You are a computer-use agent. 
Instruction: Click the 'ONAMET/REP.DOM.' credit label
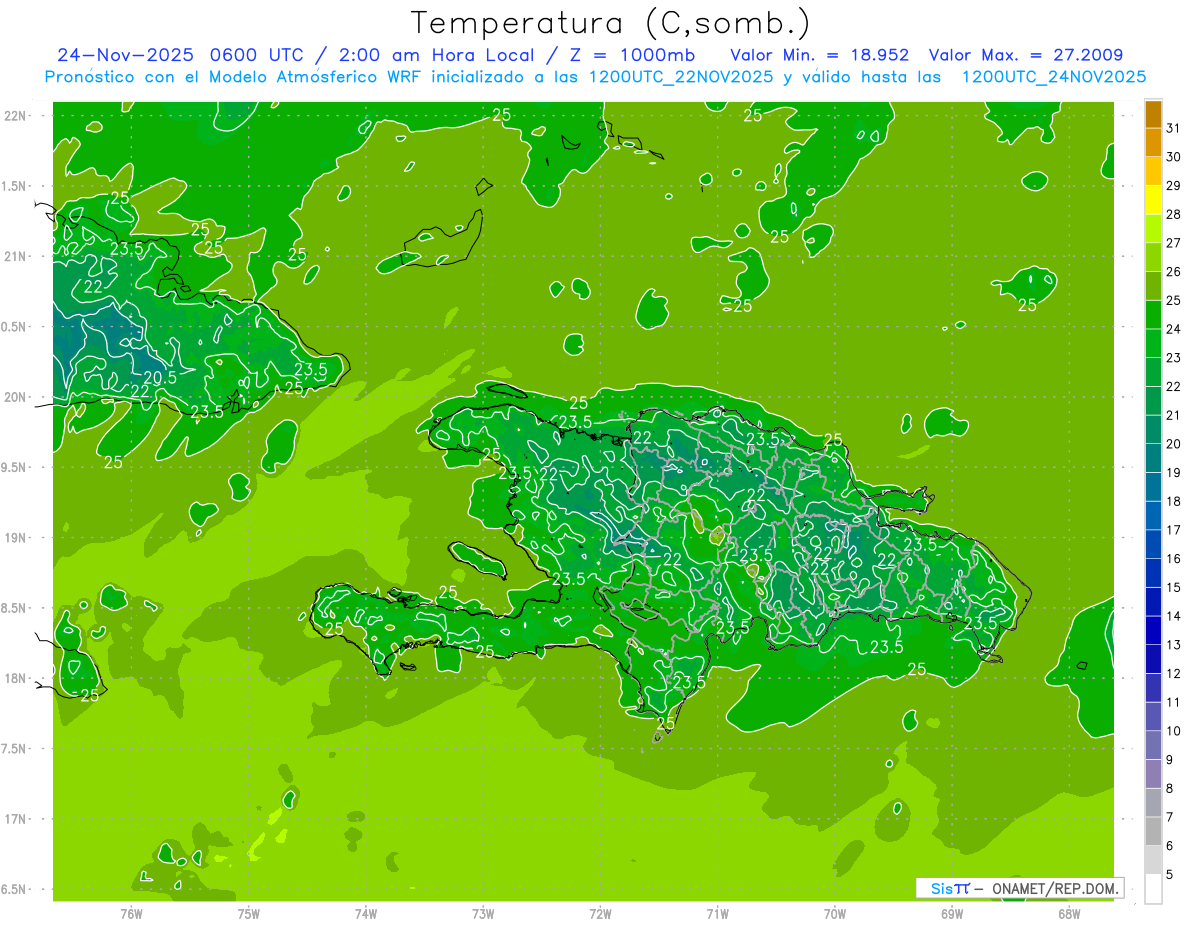point(1053,888)
